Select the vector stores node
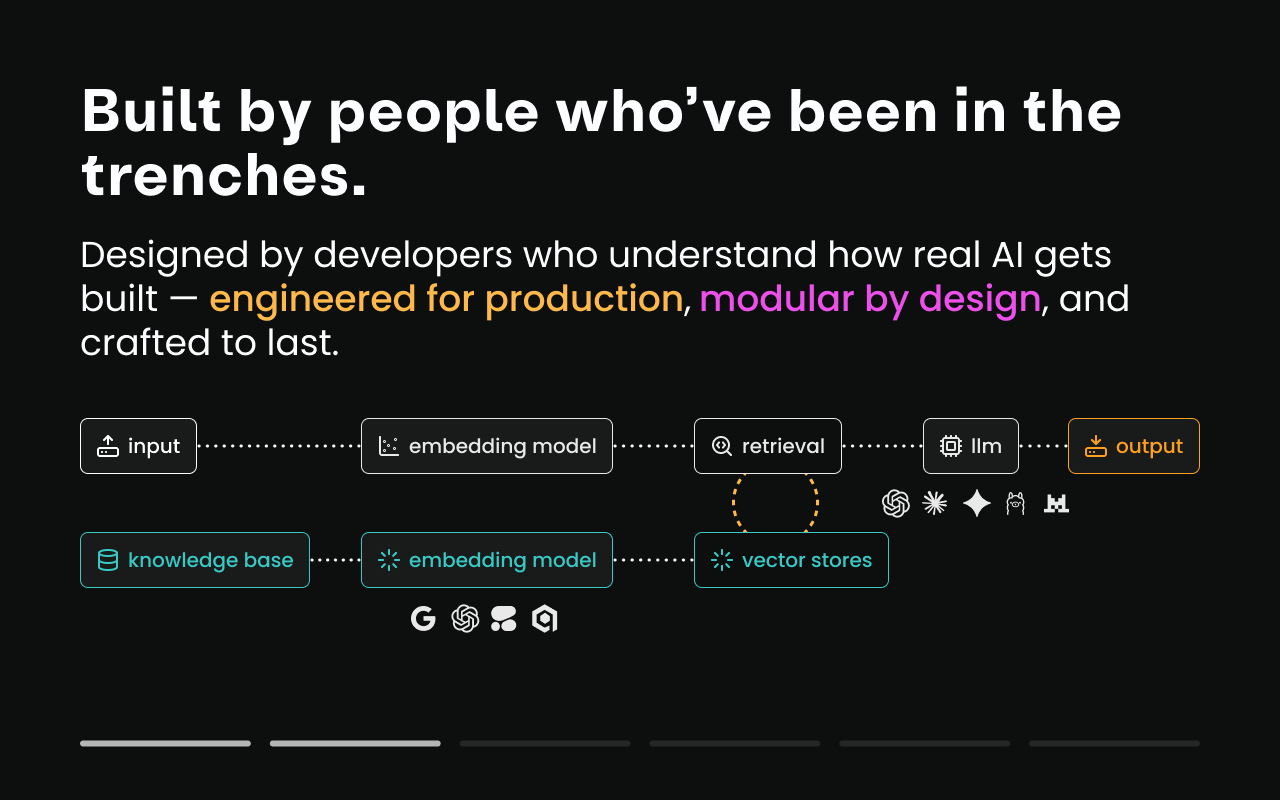The width and height of the screenshot is (1280, 800). (791, 560)
